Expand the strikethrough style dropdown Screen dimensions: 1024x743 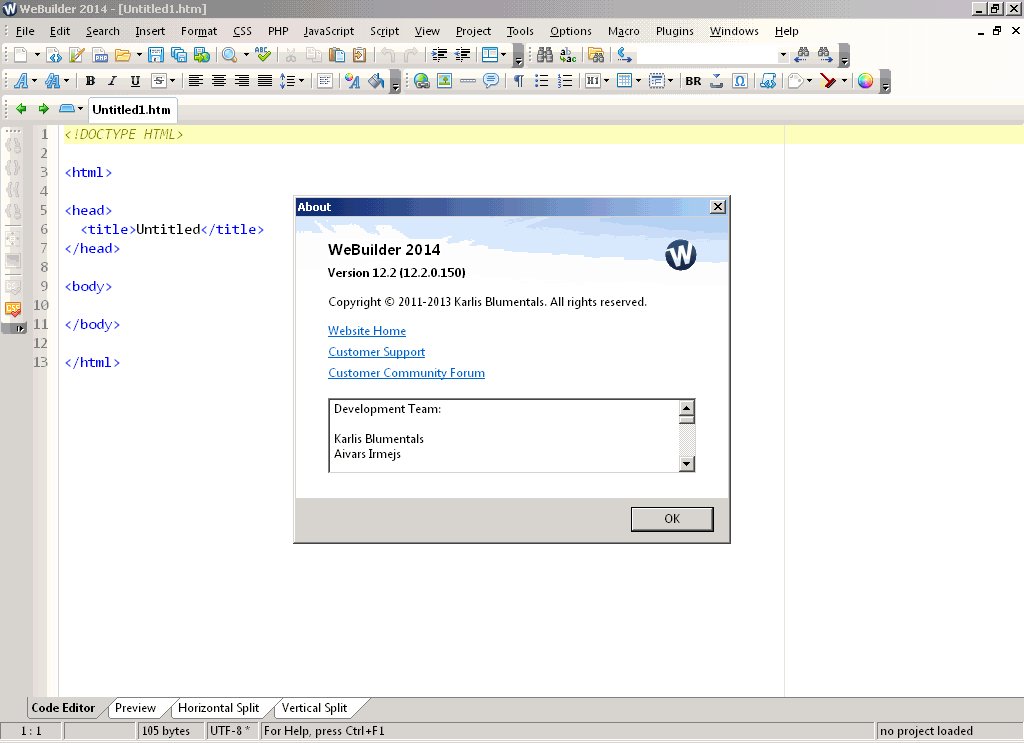click(x=172, y=81)
